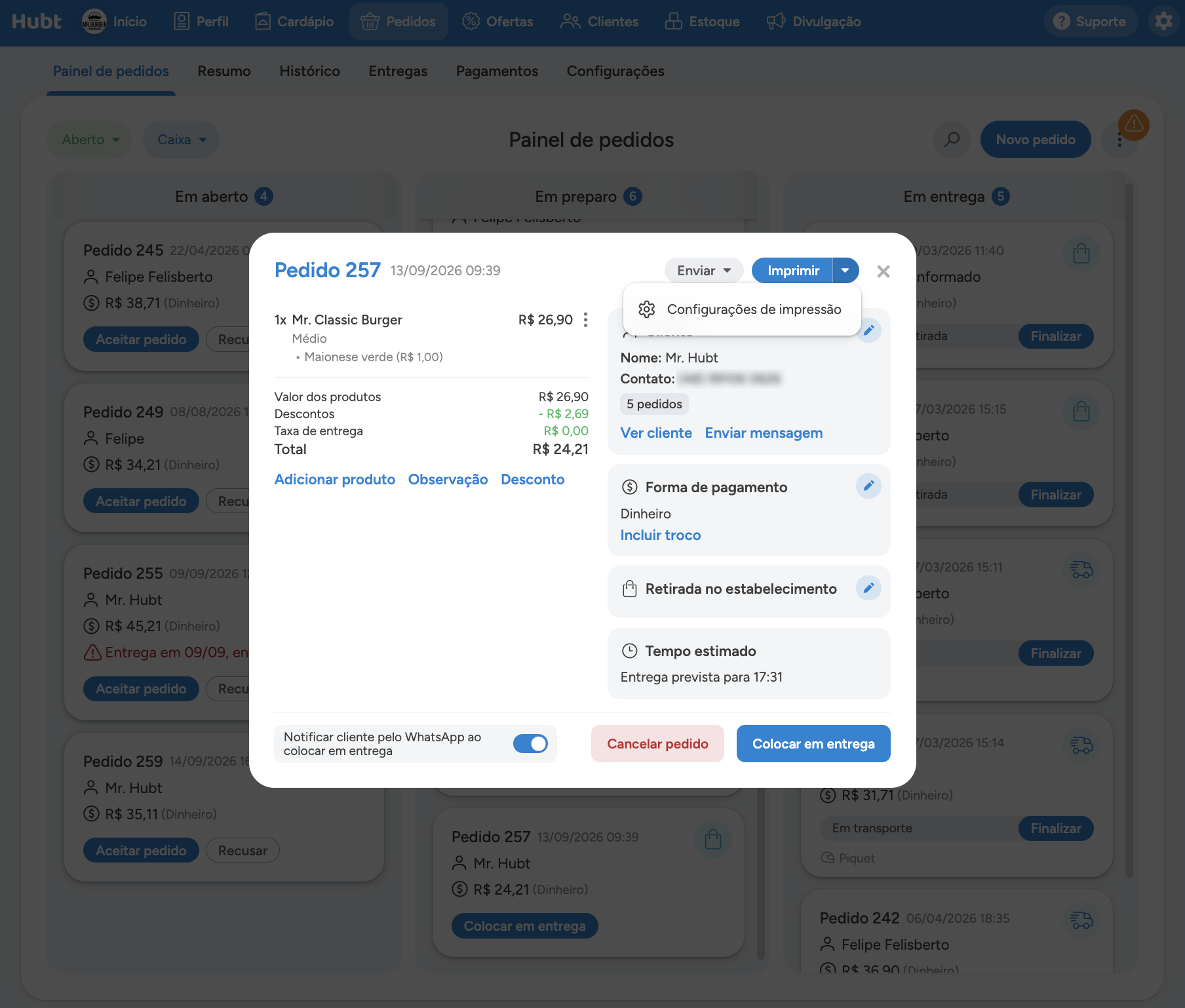Click the Mr. Burger avatar next to Início
The image size is (1185, 1008).
click(94, 22)
